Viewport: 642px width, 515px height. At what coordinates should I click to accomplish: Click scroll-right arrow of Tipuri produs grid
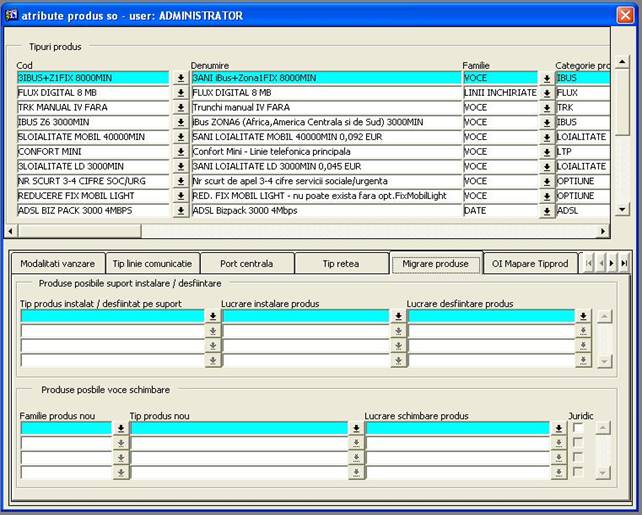tap(602, 231)
